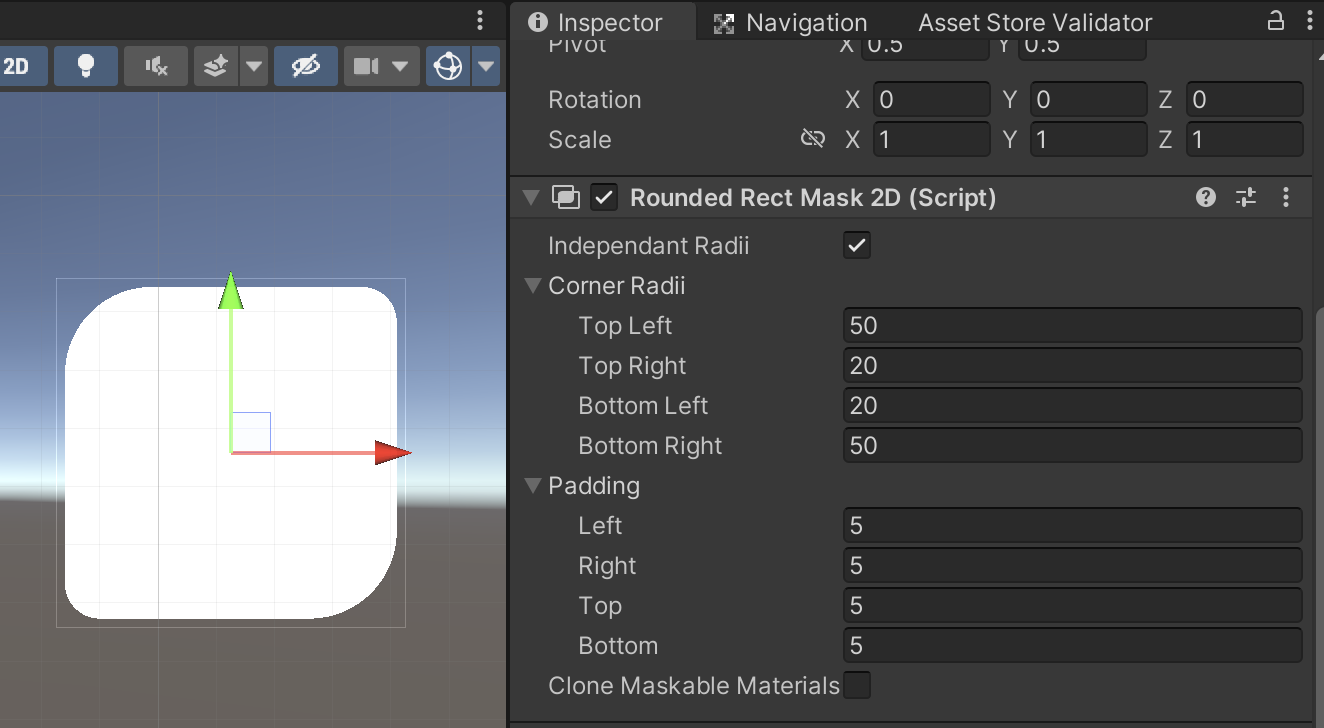Viewport: 1324px width, 728px height.
Task: Click the Clone Maskable Materials label
Action: [x=694, y=686]
